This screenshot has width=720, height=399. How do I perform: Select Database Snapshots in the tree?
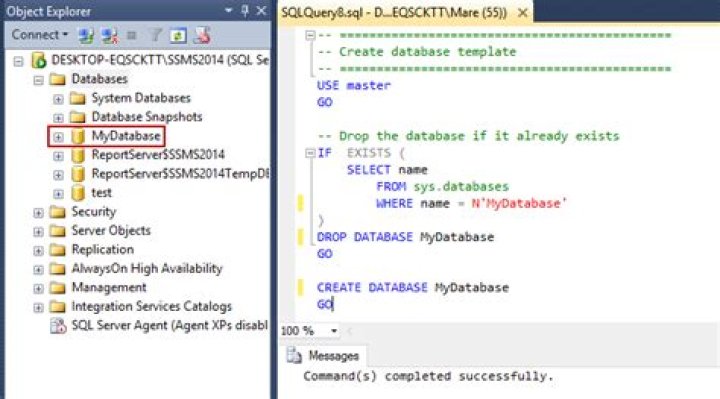pos(147,117)
